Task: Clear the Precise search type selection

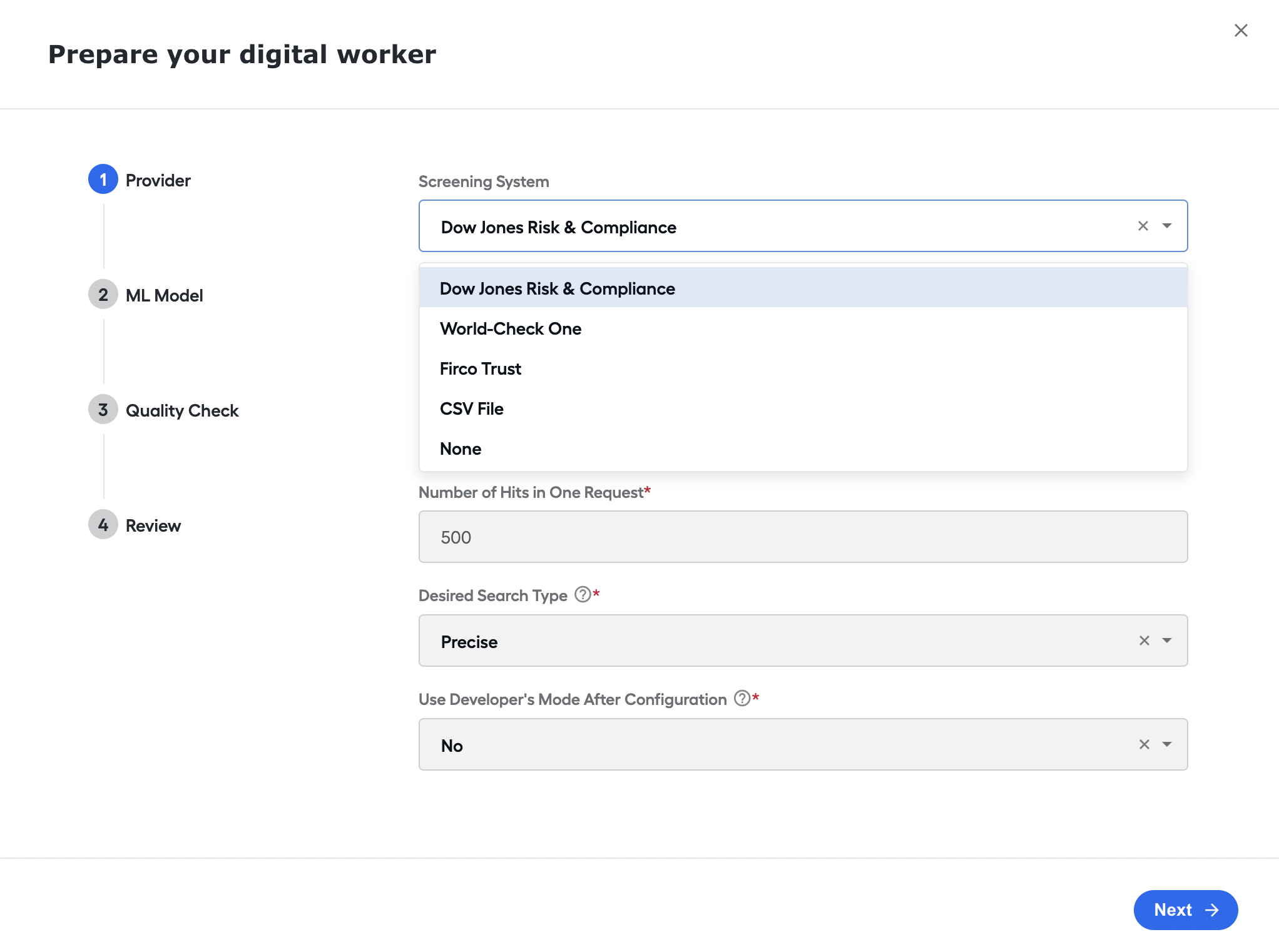Action: coord(1144,641)
